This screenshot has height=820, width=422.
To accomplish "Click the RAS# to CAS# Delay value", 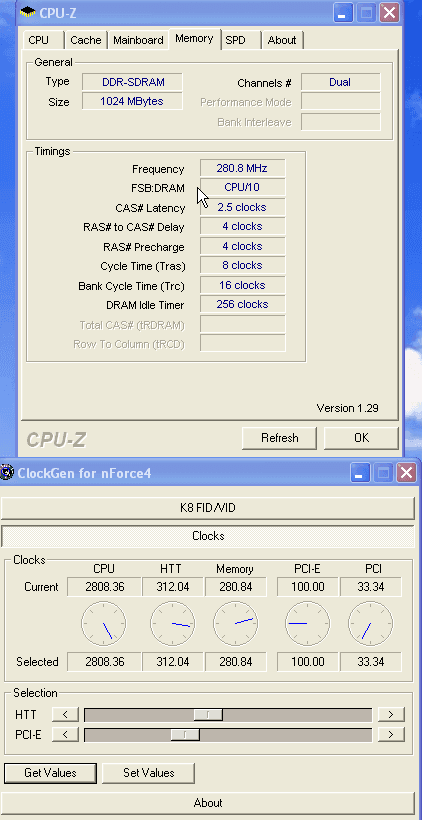I will pyautogui.click(x=243, y=226).
